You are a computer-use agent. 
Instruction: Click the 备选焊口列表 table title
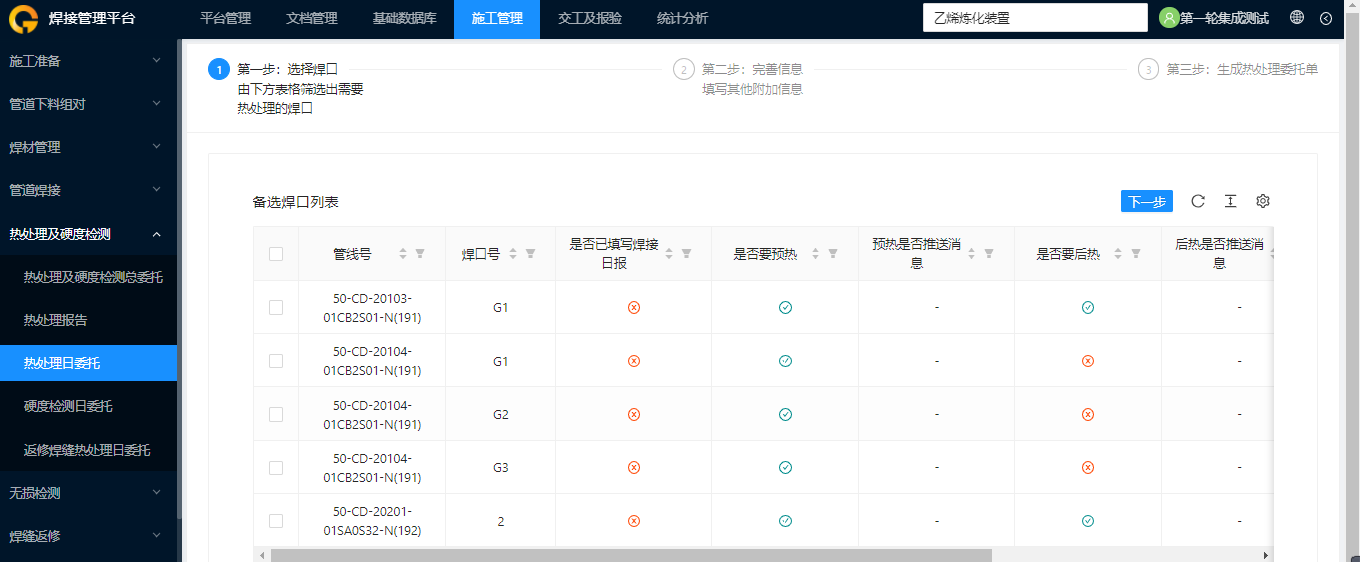point(296,202)
